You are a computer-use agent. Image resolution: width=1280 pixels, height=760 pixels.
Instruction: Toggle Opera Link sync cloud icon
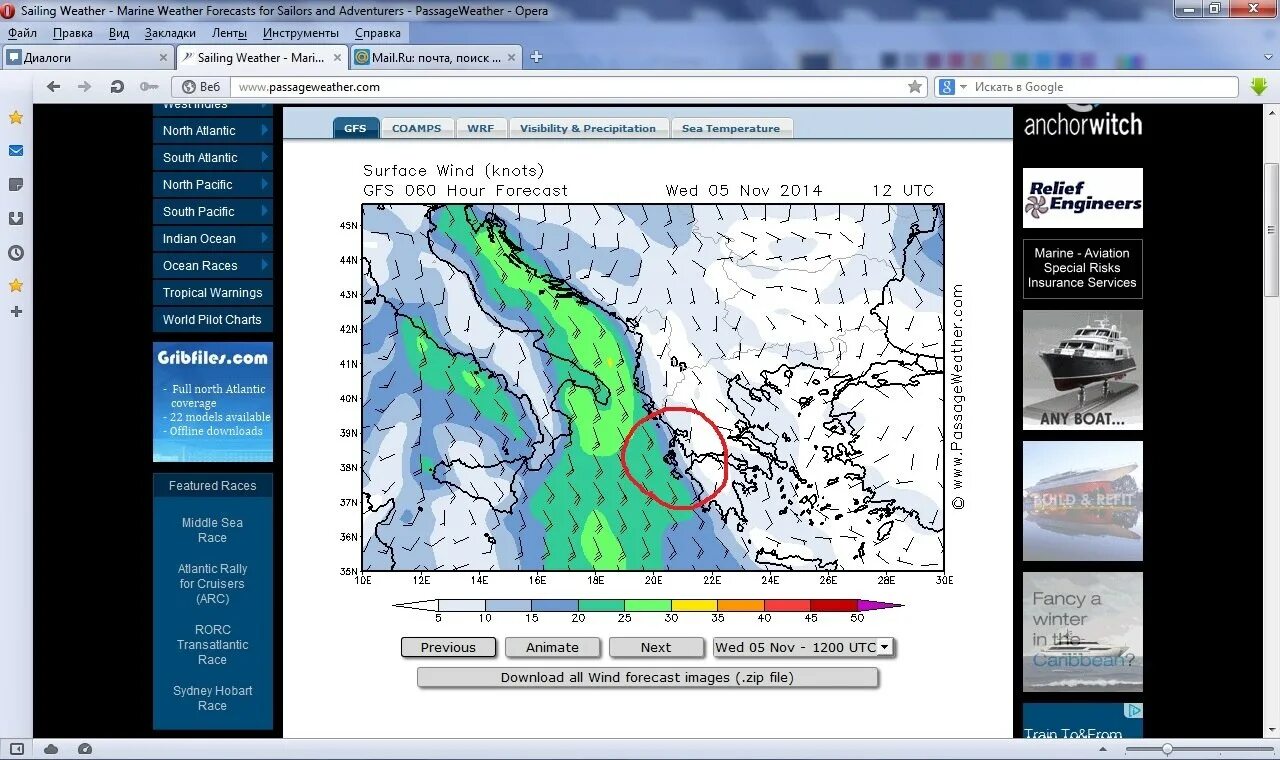click(x=51, y=748)
